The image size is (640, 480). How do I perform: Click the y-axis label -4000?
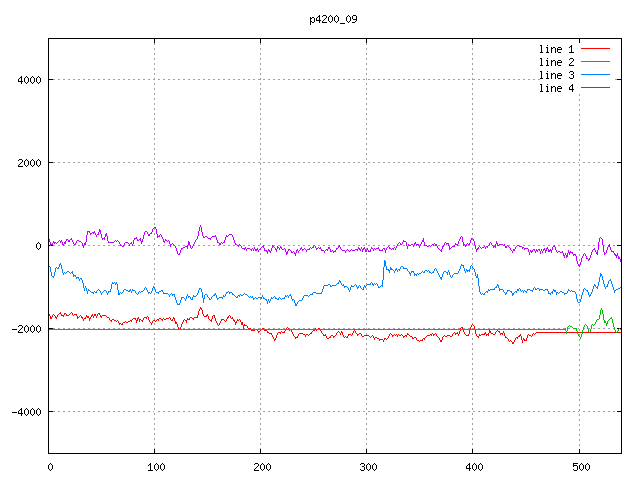tap(27, 412)
